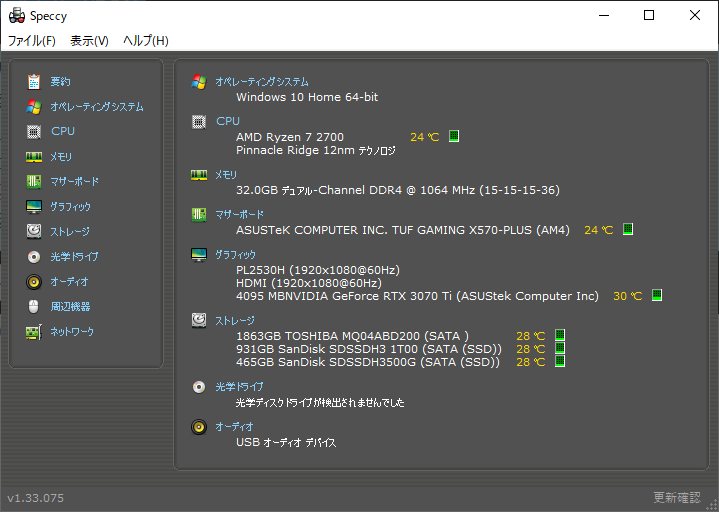
Task: Select 周辺機器 in the sidebar
Action: click(70, 307)
